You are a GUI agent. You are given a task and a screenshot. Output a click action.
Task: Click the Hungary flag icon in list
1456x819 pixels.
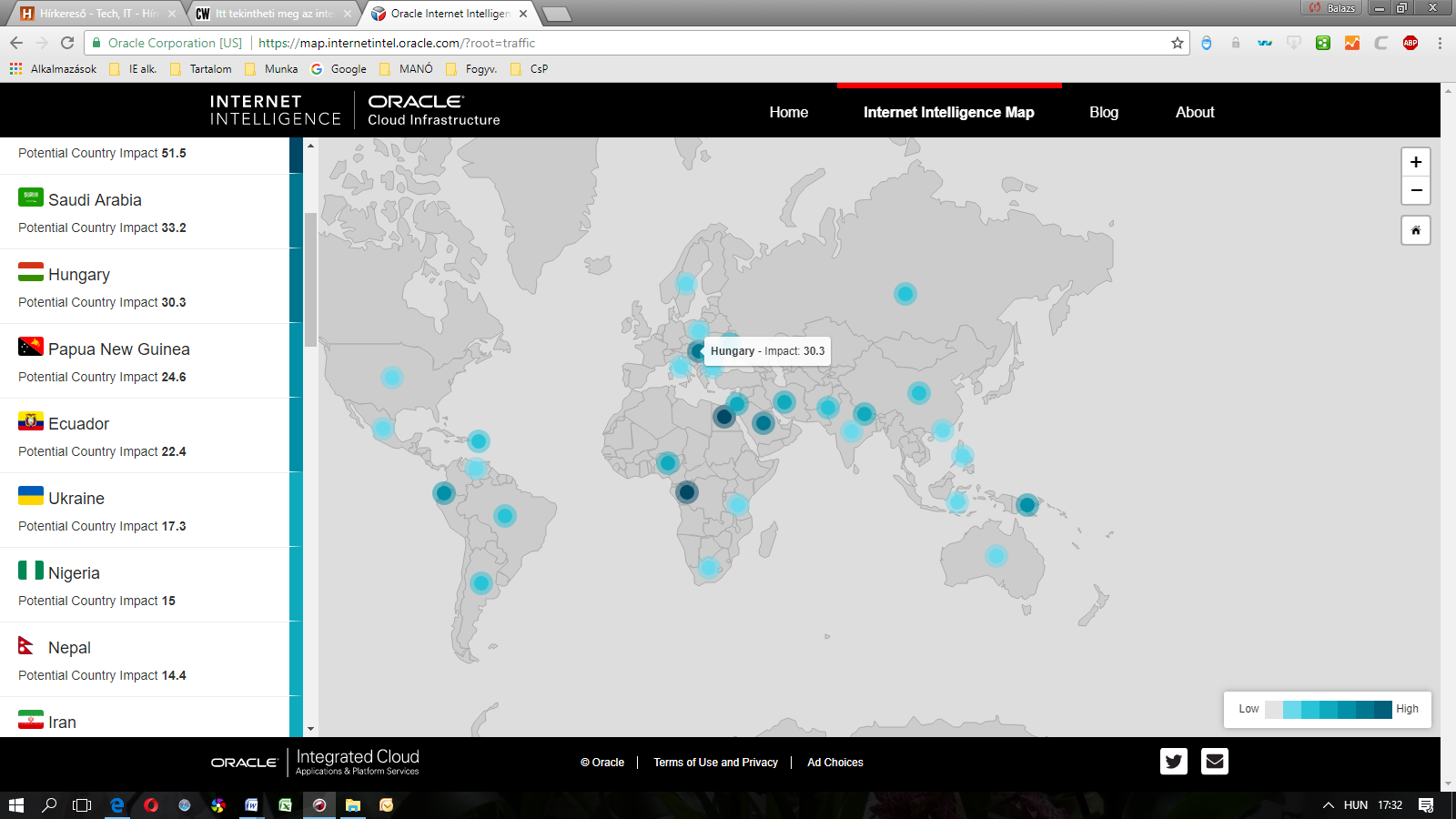tap(31, 271)
